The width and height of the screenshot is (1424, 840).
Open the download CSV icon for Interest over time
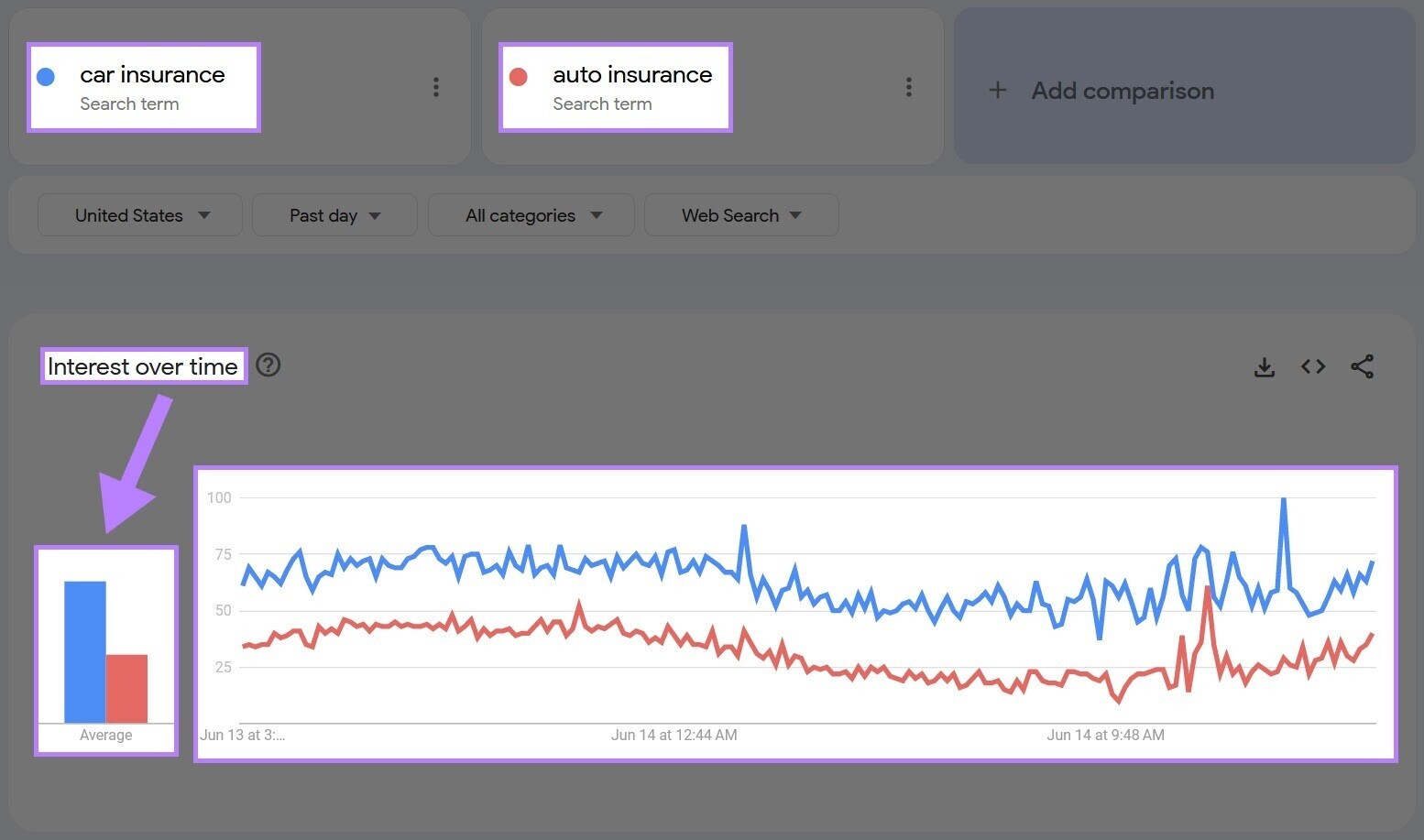(1265, 365)
